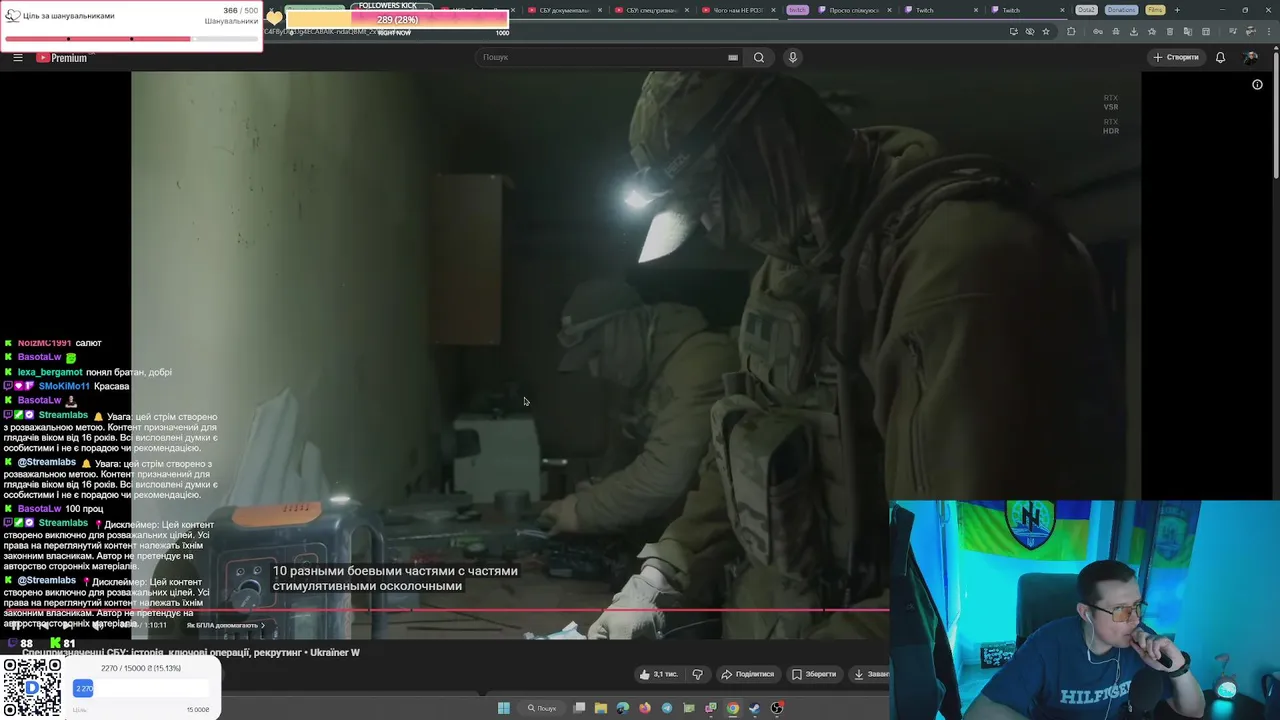Click the 'BasotaLw 100 проц' chat message

54,509
